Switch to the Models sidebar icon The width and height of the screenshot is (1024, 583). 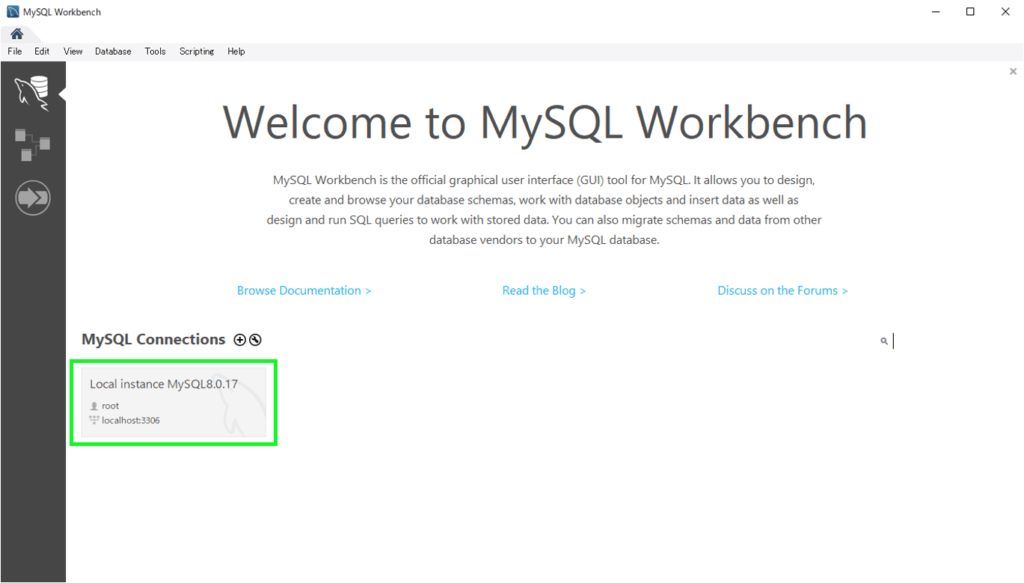[33, 145]
